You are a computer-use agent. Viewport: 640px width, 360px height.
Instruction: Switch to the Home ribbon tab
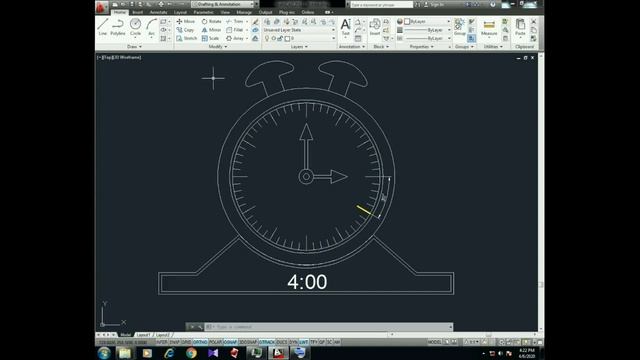(x=120, y=12)
